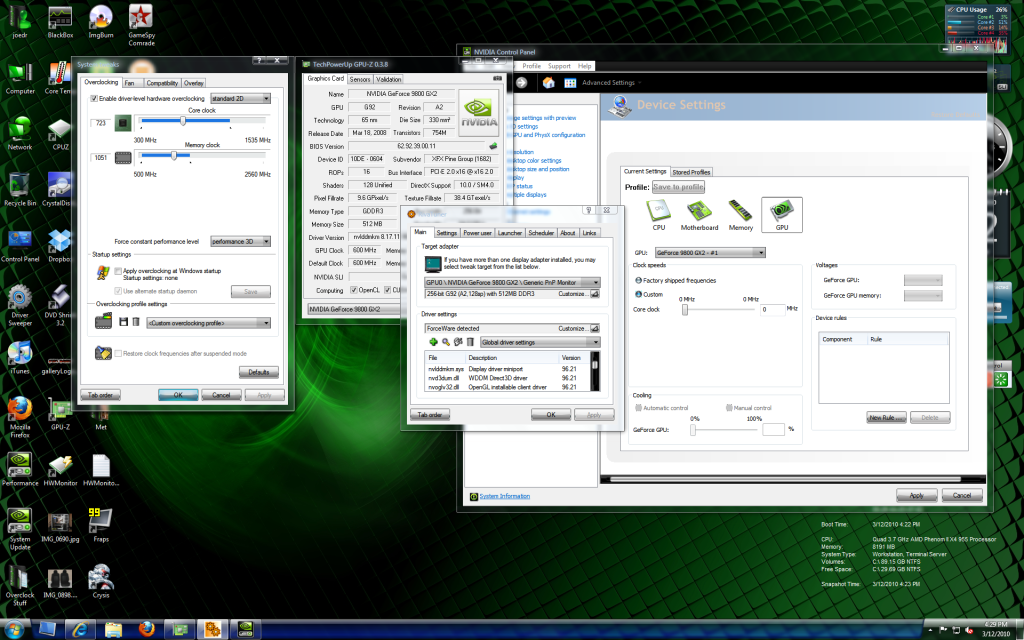Open the GPU0 target adapter dropdown
1024x640 pixels.
pyautogui.click(x=512, y=283)
